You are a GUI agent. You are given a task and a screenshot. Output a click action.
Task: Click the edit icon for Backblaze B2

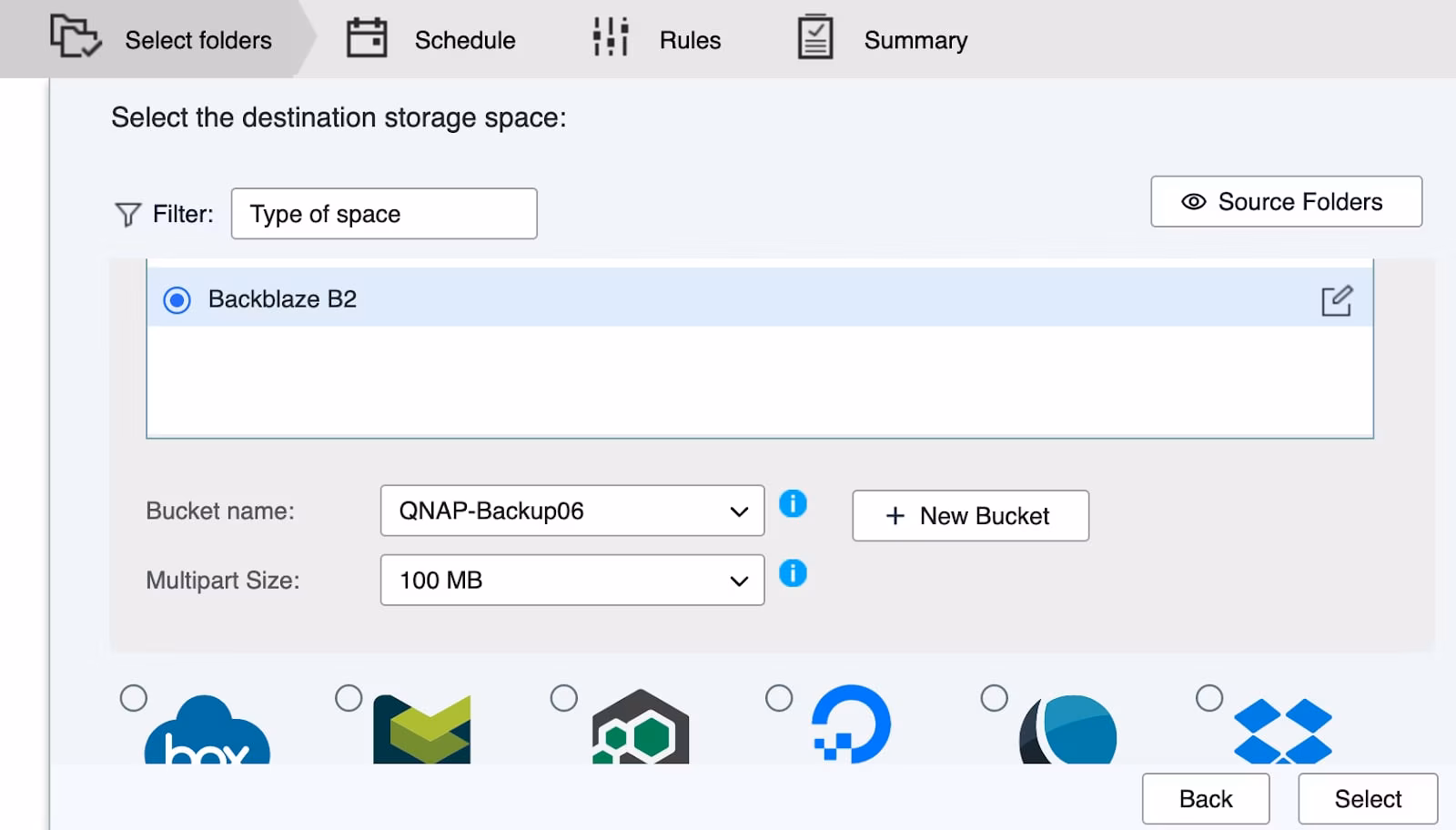1336,300
